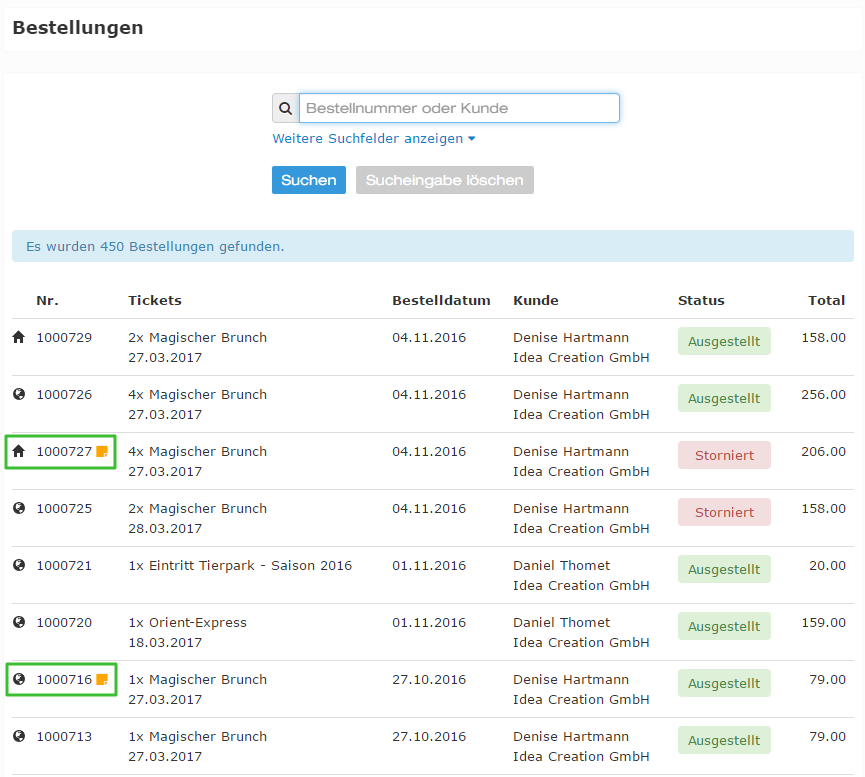Viewport: 865px width, 777px height.
Task: Click the Ausgestellt status of order 1000721
Action: [724, 569]
